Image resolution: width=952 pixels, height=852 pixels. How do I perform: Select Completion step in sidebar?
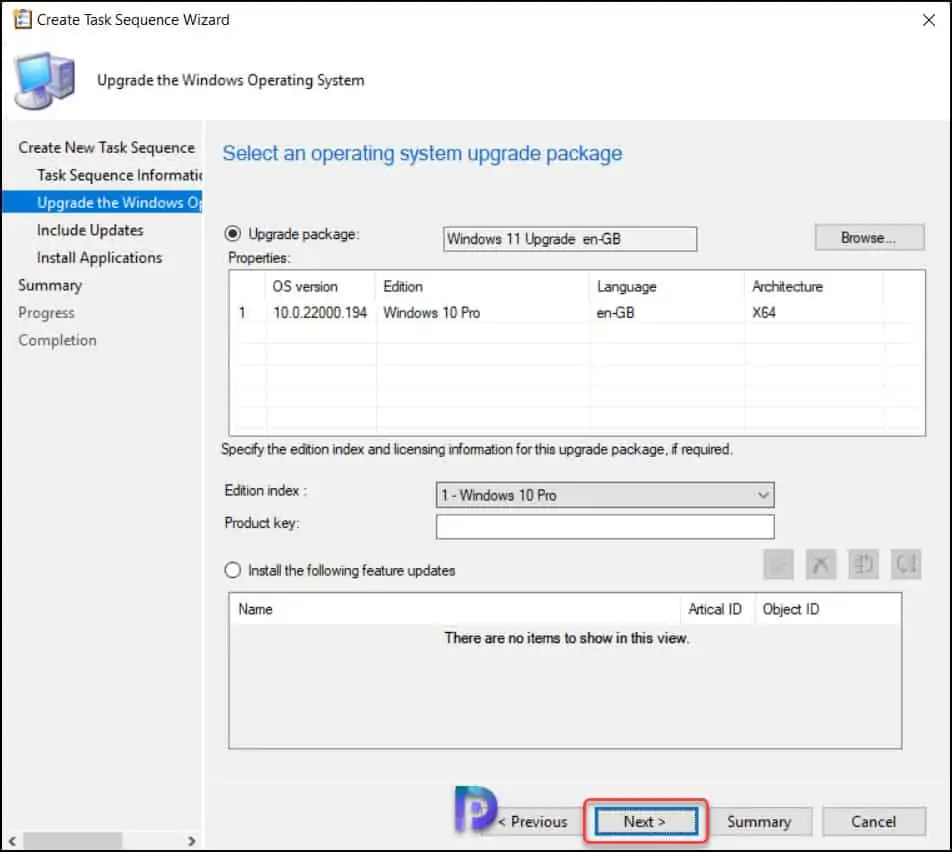click(x=57, y=340)
